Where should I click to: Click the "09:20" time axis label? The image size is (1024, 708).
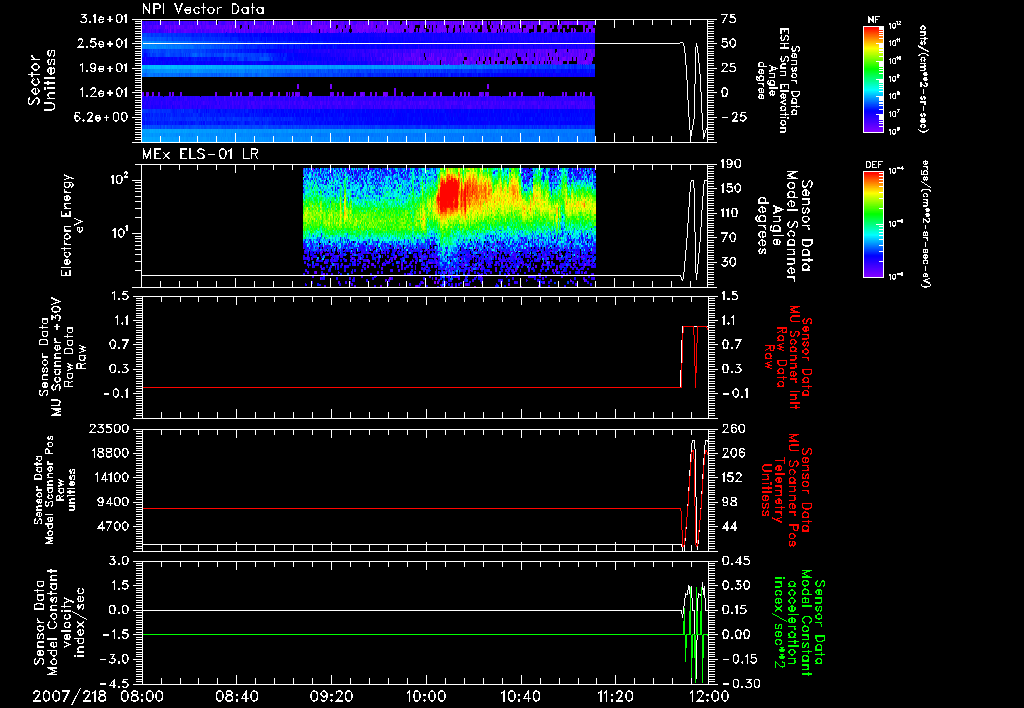click(x=331, y=697)
